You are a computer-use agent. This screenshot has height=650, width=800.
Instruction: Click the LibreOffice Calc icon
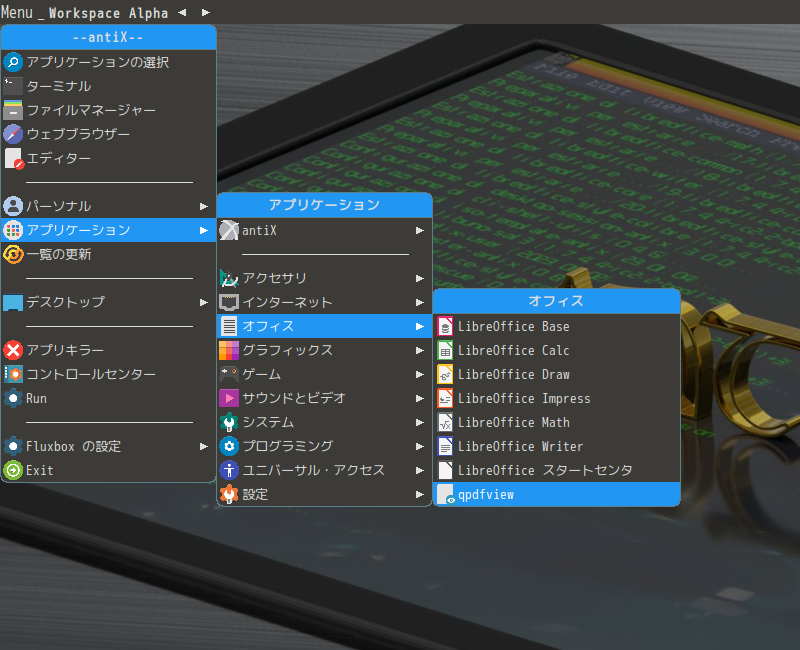pyautogui.click(x=445, y=350)
